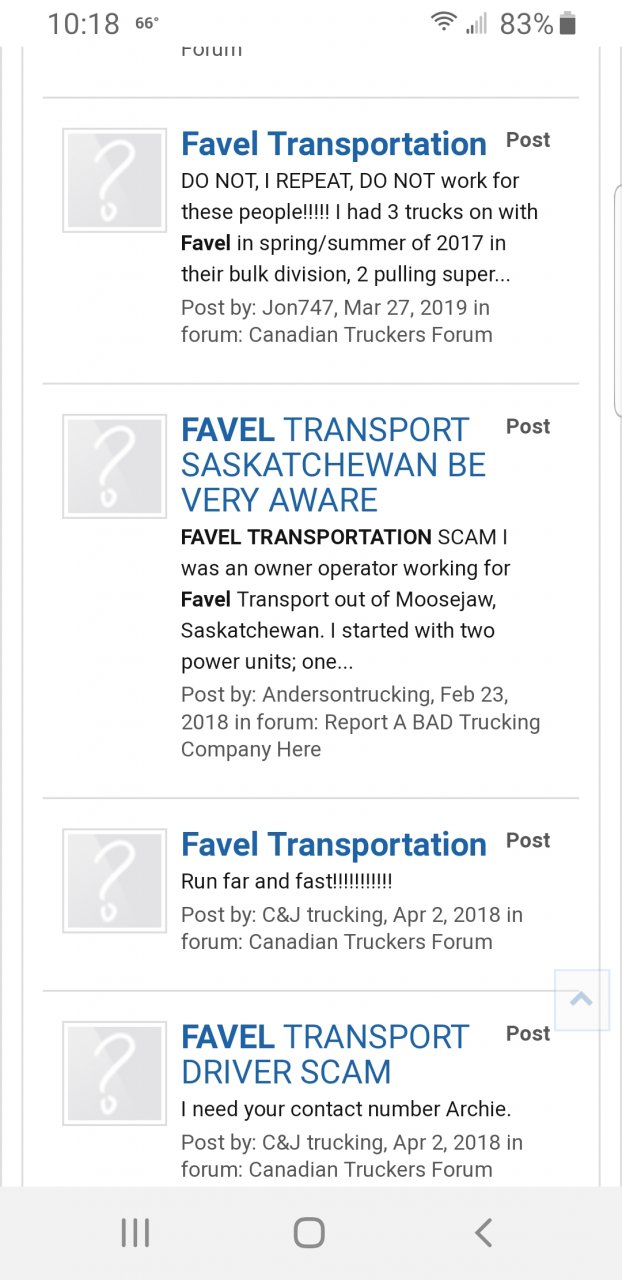Screen dimensions: 622x1280
Task: Open 'FAVEL TRANSPORT SASKATCHEWAN BE VERY AWARE' thread
Action: (x=333, y=465)
